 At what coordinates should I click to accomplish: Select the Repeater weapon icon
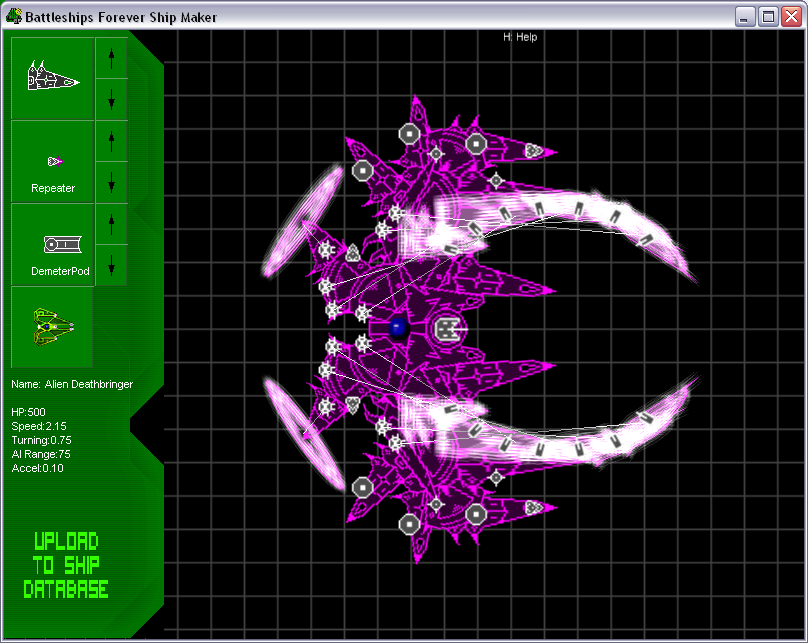pyautogui.click(x=53, y=162)
